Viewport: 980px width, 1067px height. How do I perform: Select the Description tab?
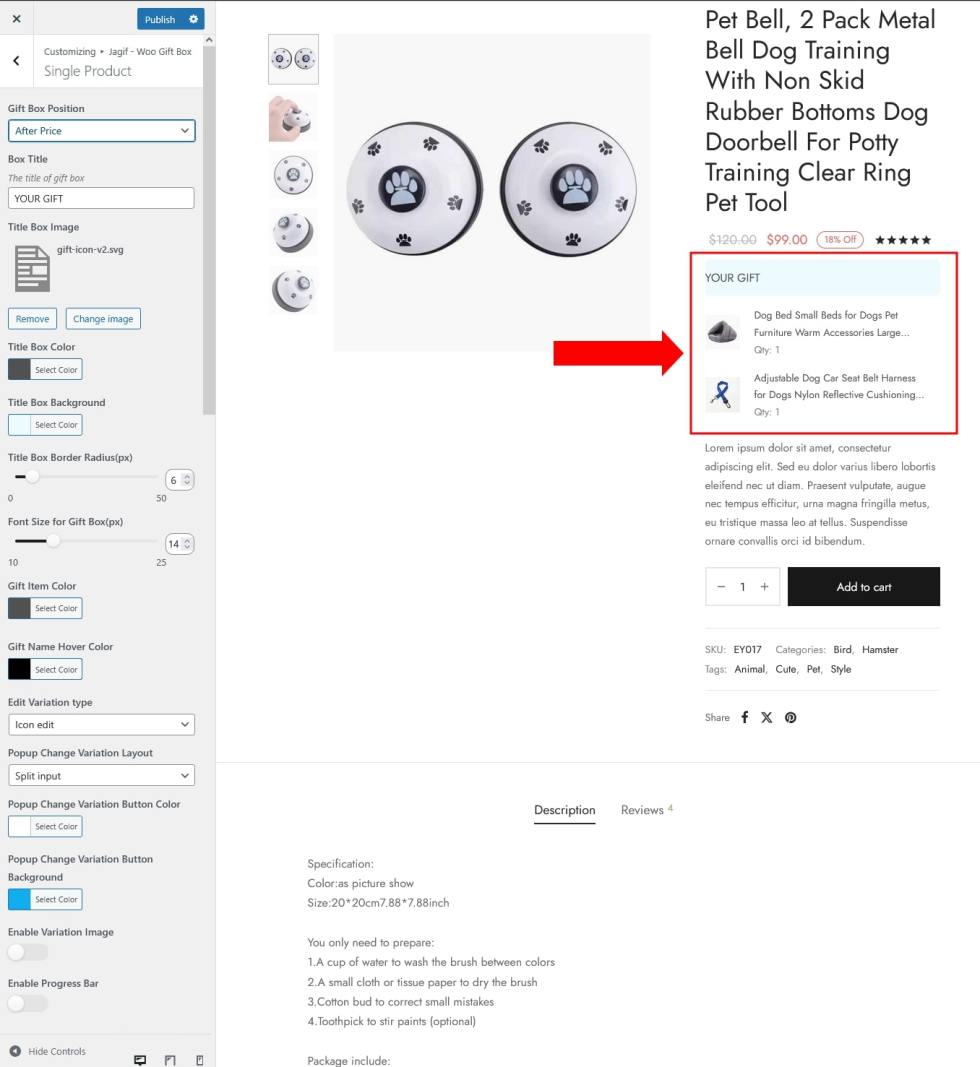tap(564, 810)
